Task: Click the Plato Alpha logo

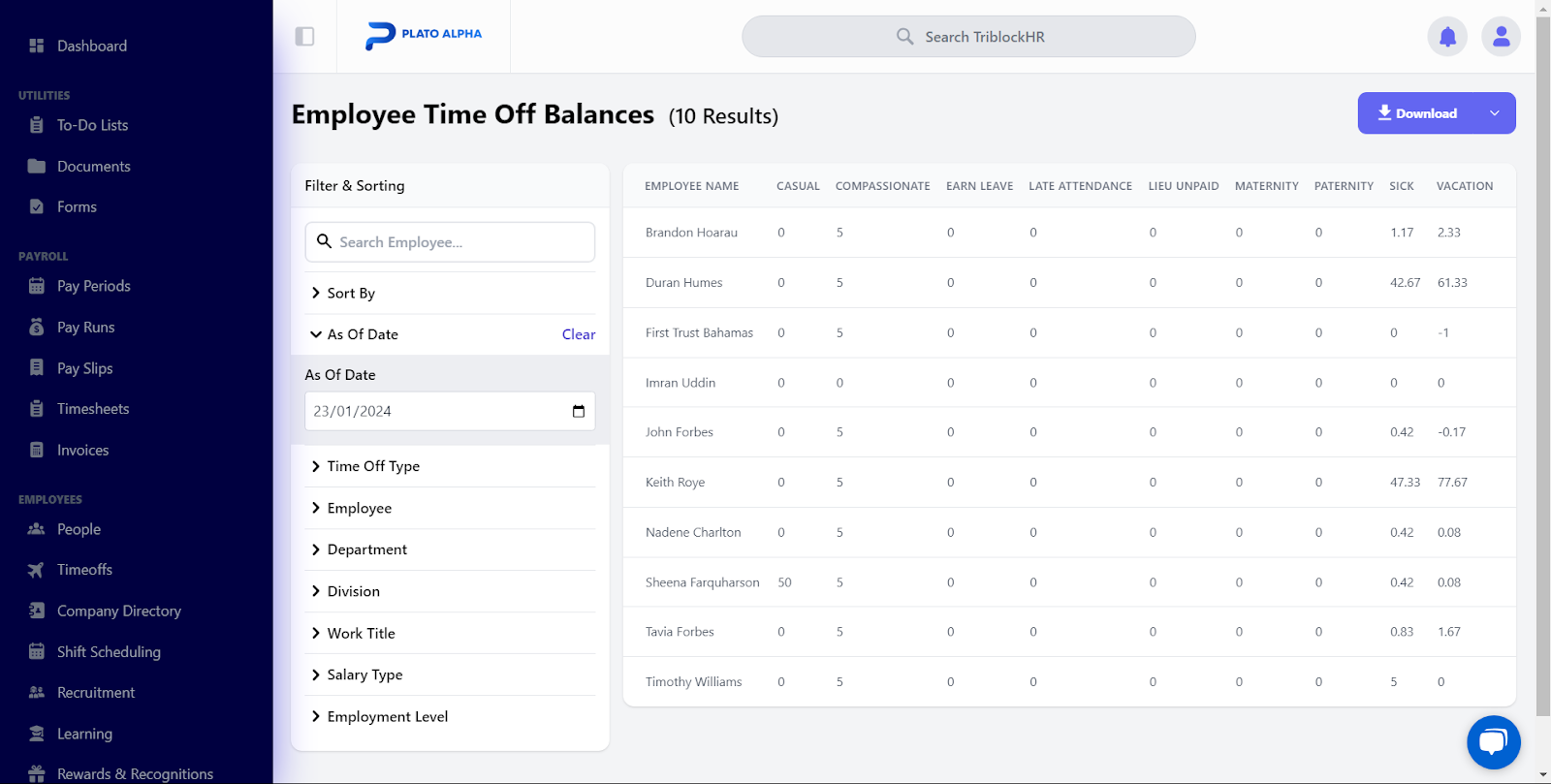Action: [424, 35]
